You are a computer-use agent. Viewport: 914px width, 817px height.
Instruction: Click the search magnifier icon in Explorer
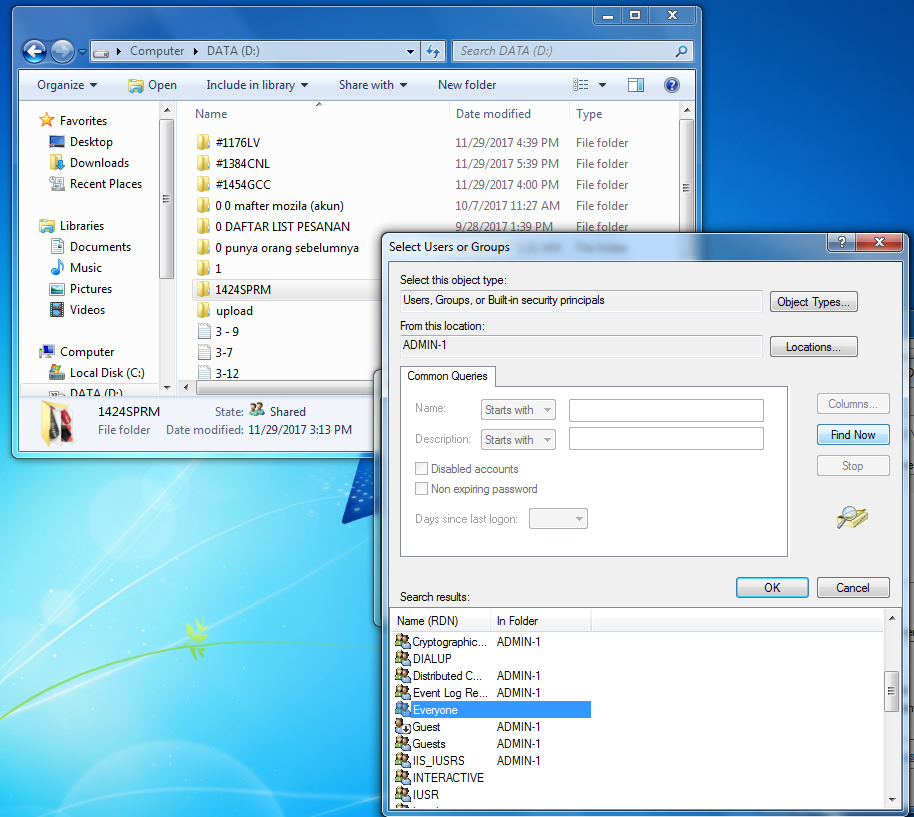(x=681, y=51)
